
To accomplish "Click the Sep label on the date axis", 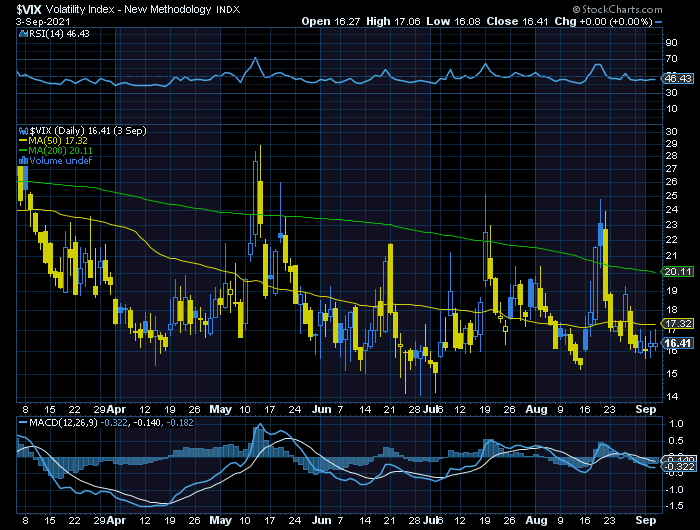I will point(645,410).
